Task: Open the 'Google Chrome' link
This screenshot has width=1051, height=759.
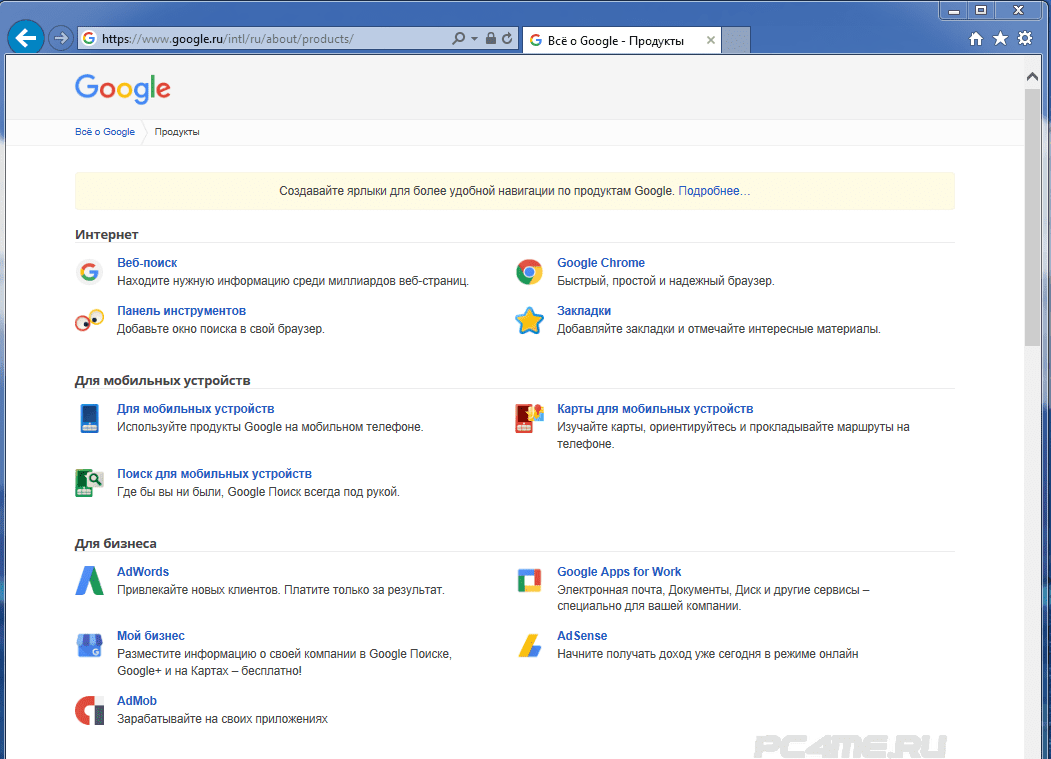Action: 601,263
